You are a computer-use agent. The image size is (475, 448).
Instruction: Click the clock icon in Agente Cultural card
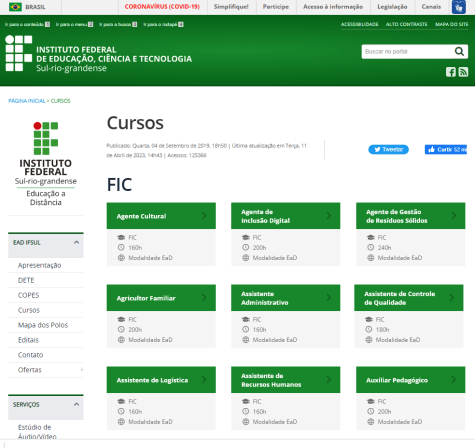pos(121,248)
